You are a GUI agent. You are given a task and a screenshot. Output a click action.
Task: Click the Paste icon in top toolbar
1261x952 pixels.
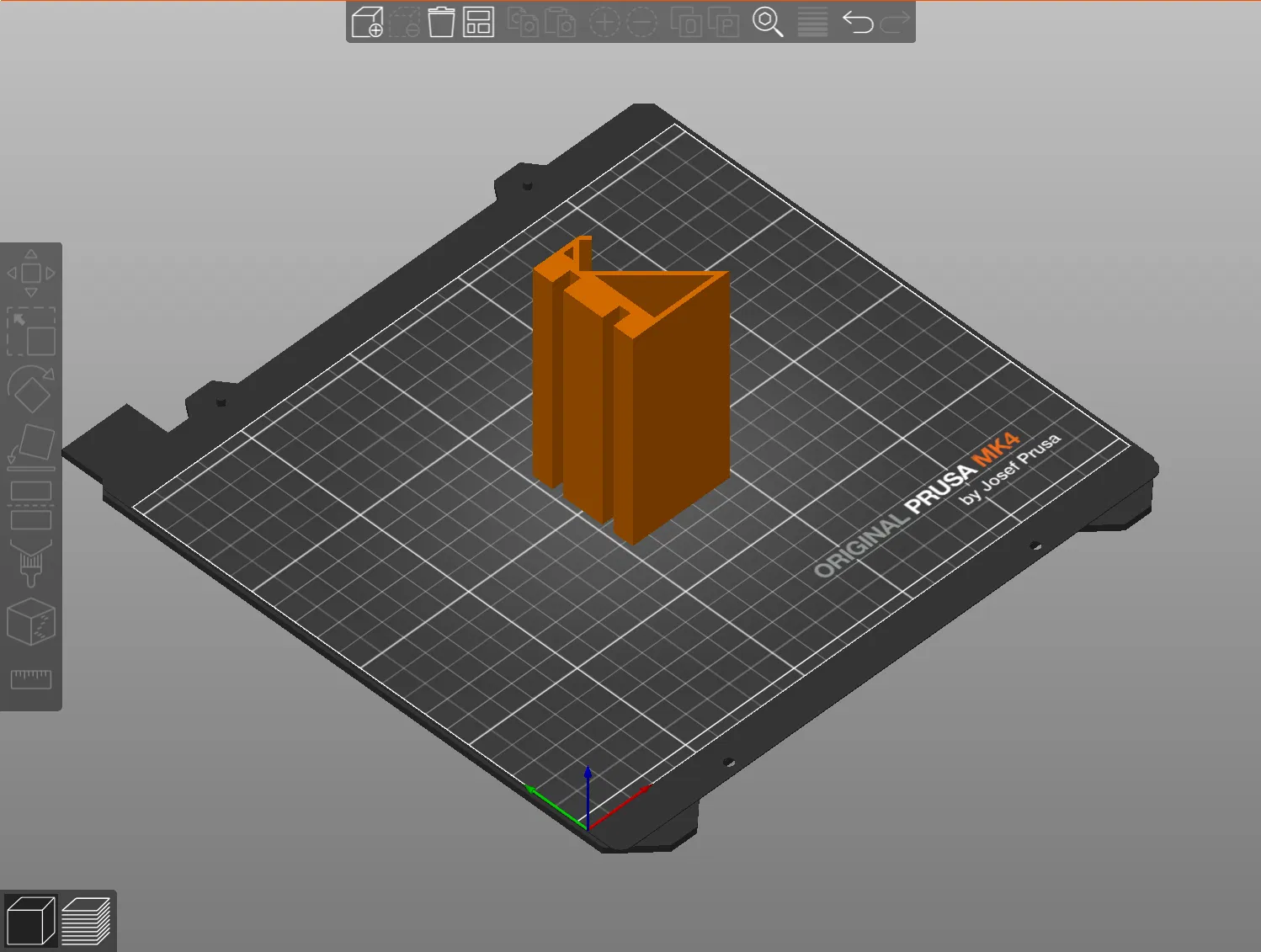point(560,22)
